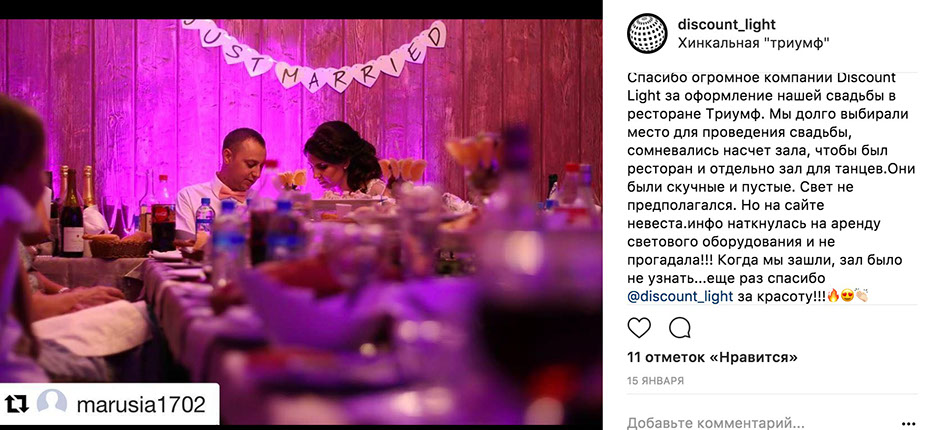
Task: Click the Just Married banner in the photo
Action: [x=314, y=55]
